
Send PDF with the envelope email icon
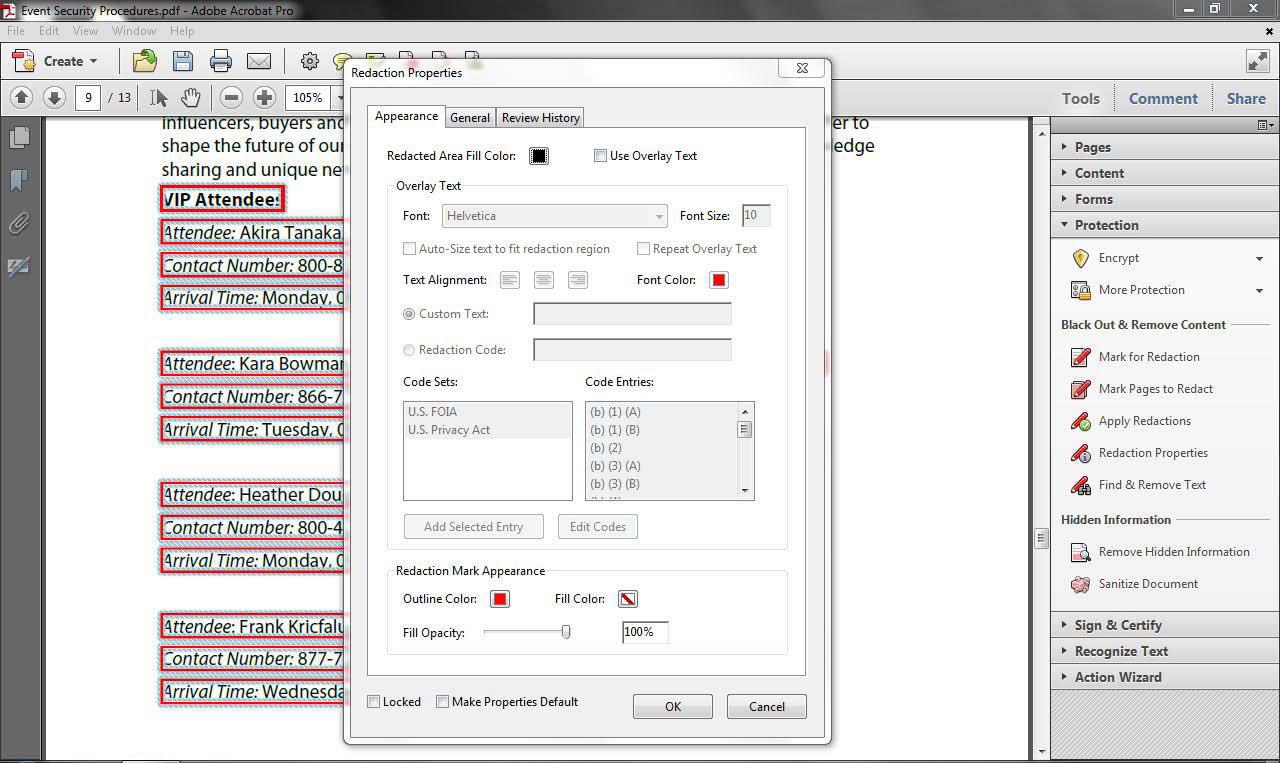259,61
